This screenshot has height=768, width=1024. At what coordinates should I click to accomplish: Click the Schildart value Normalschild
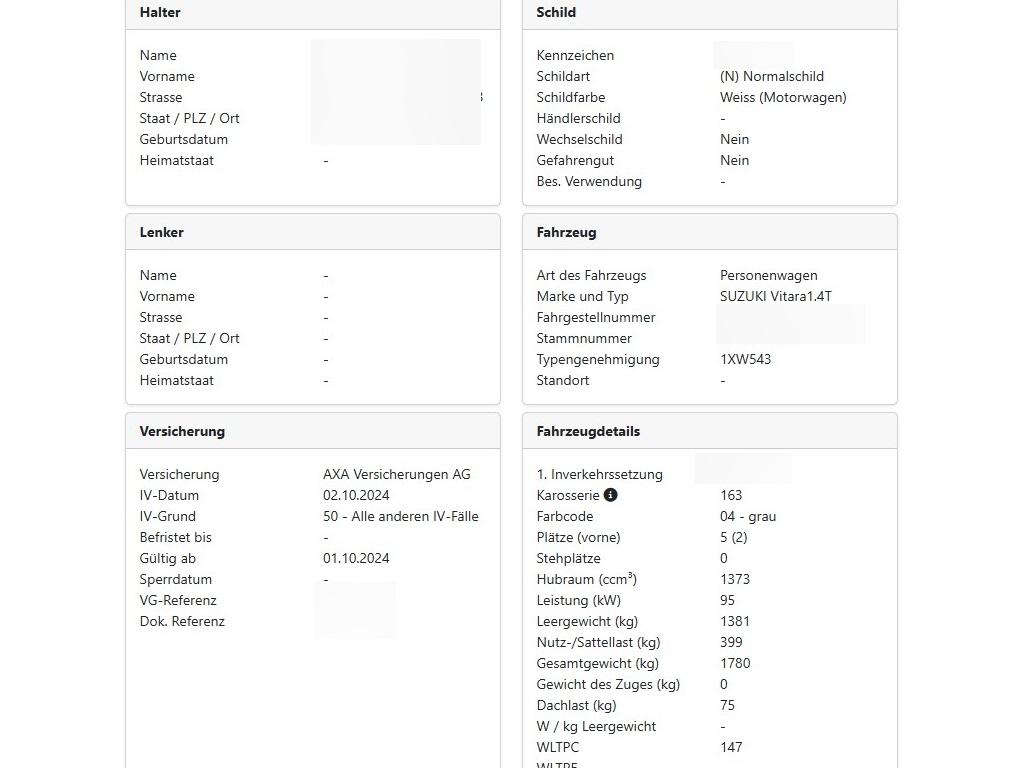(771, 77)
